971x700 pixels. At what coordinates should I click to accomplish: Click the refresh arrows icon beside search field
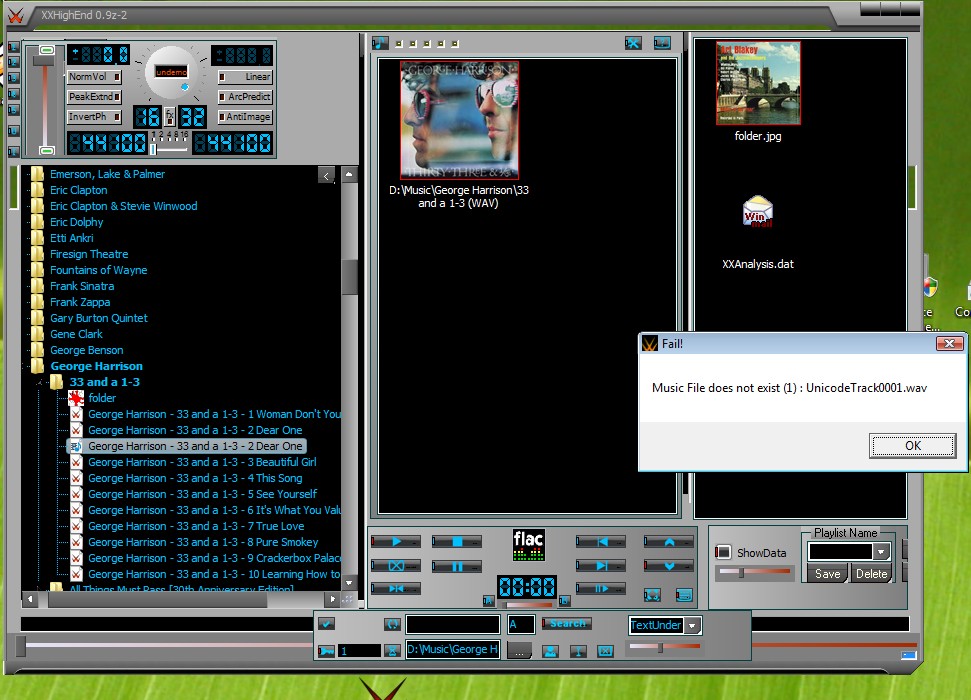[392, 624]
